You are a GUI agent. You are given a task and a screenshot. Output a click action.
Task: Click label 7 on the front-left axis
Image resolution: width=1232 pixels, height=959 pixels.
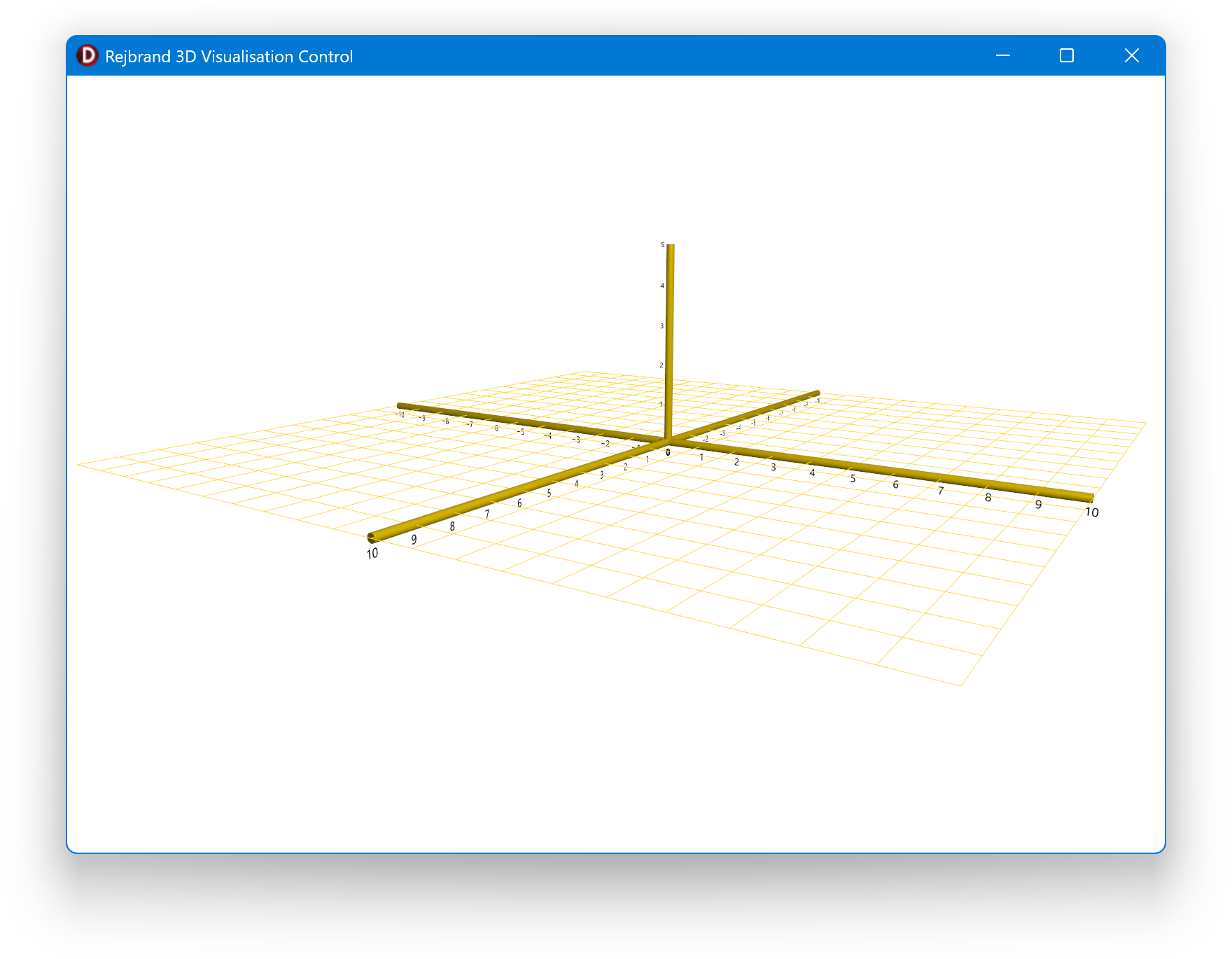(487, 514)
